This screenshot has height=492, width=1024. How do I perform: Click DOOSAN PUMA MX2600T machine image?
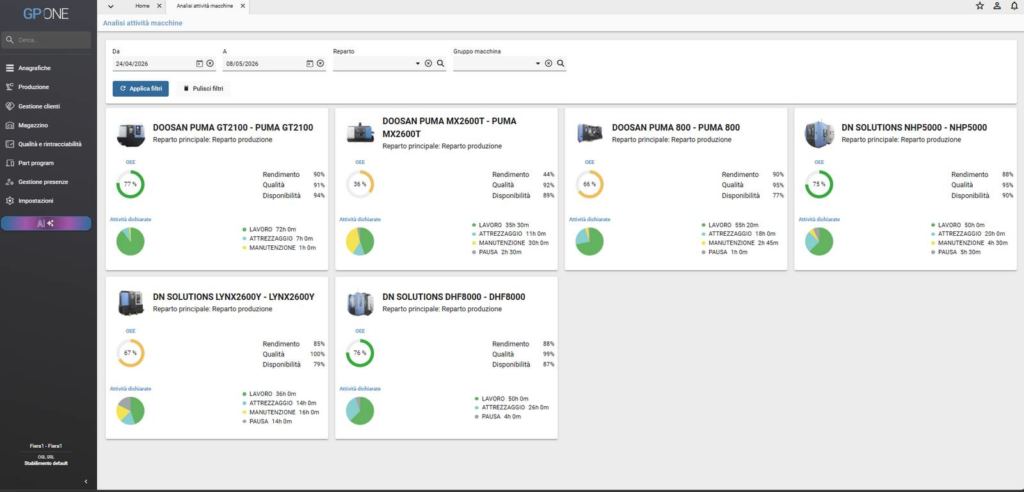click(360, 133)
